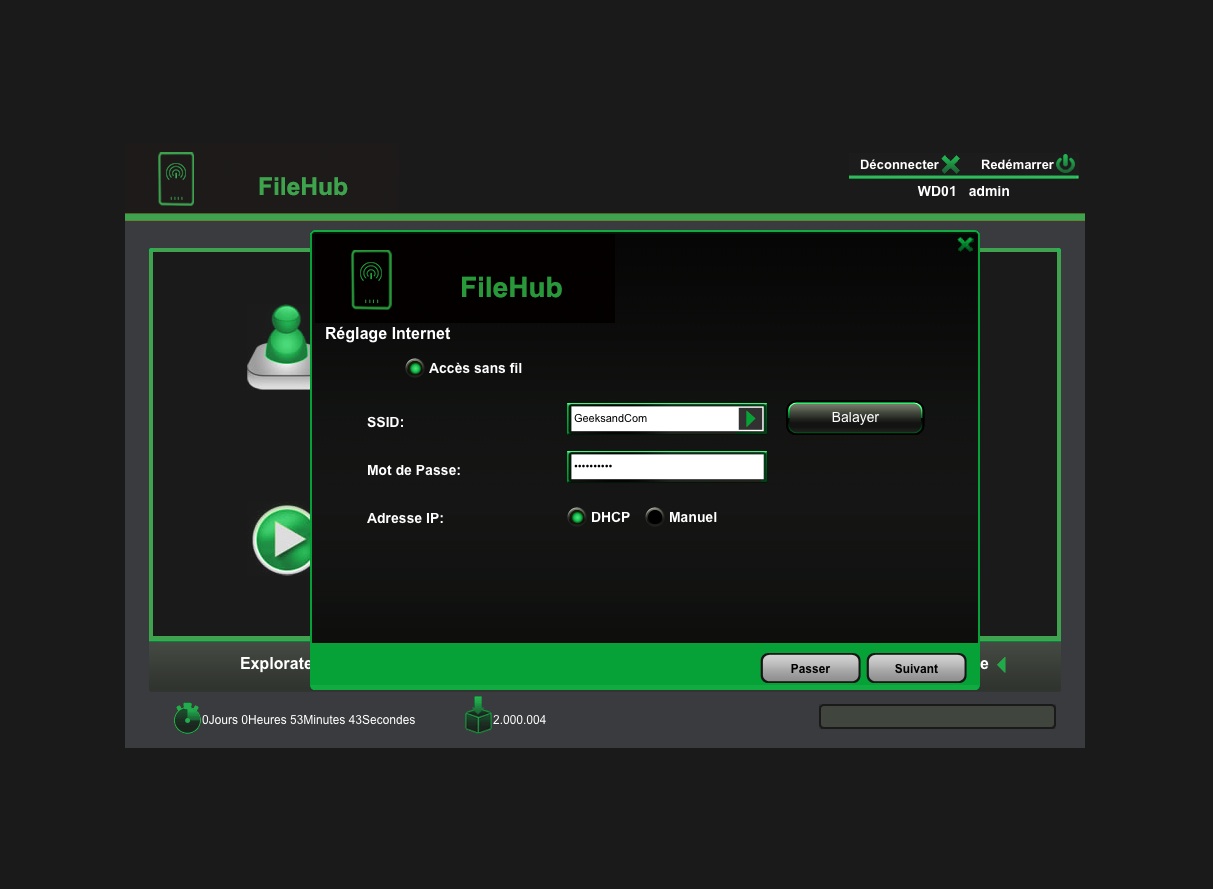
Task: Click the green play circle icon
Action: point(284,540)
